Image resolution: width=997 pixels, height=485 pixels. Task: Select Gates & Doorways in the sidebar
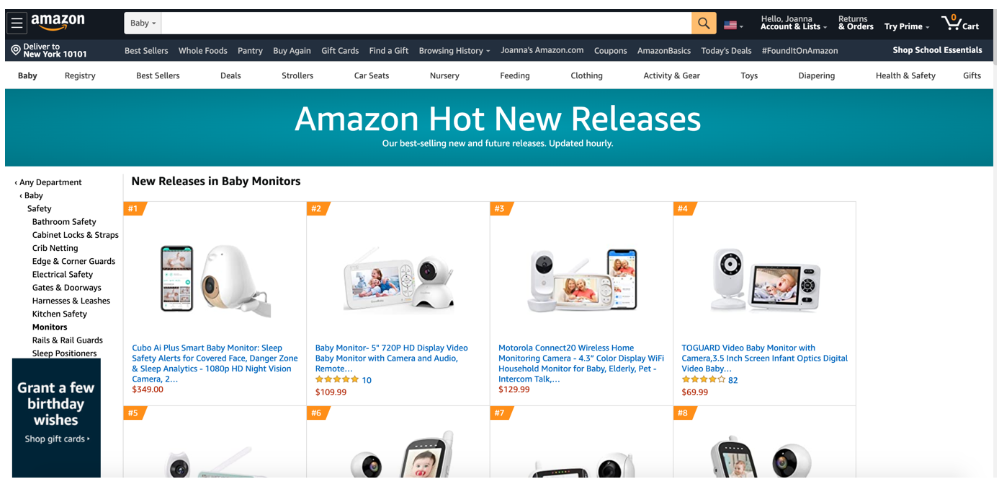[x=67, y=287]
